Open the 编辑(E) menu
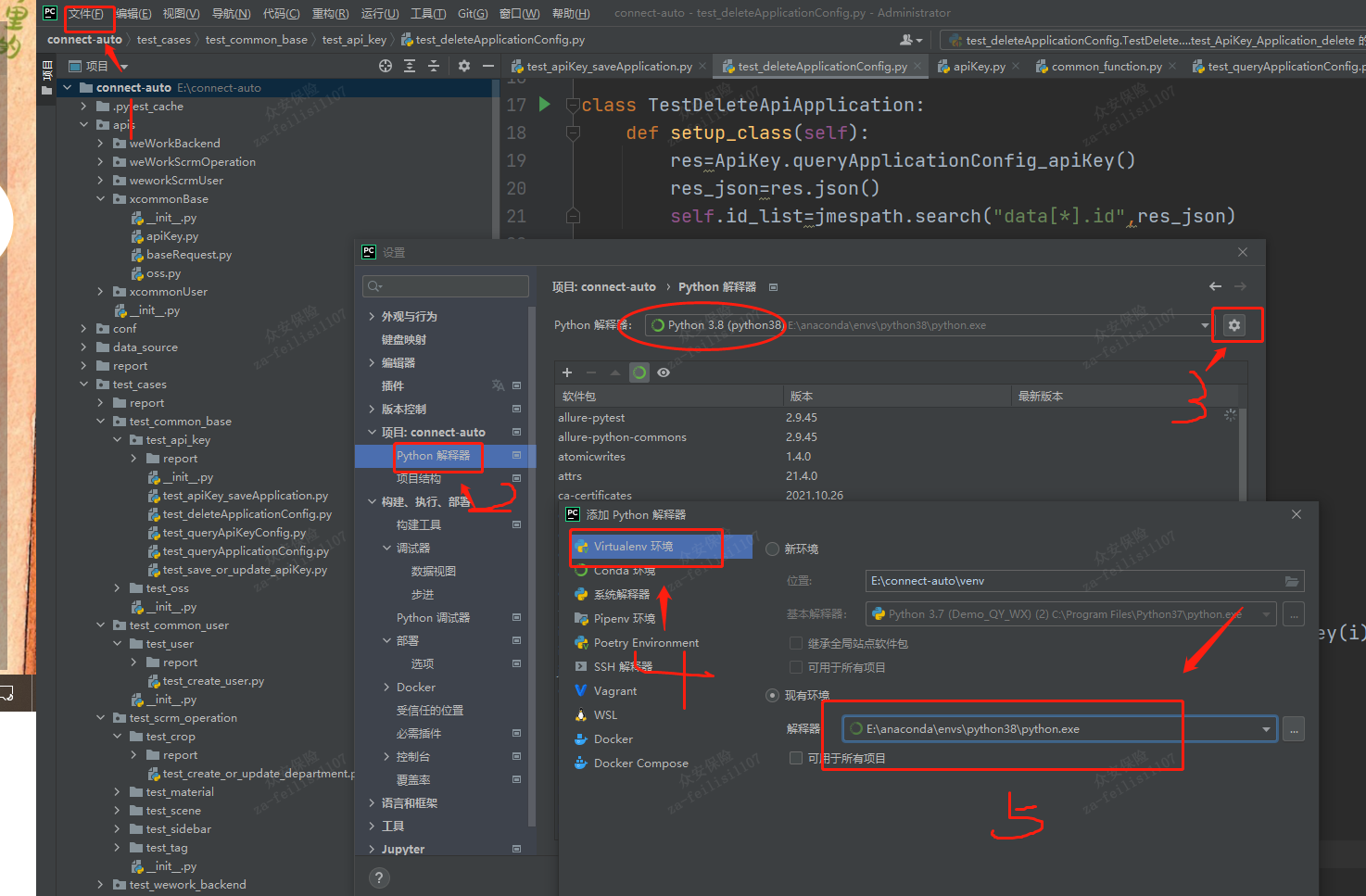 pyautogui.click(x=133, y=13)
